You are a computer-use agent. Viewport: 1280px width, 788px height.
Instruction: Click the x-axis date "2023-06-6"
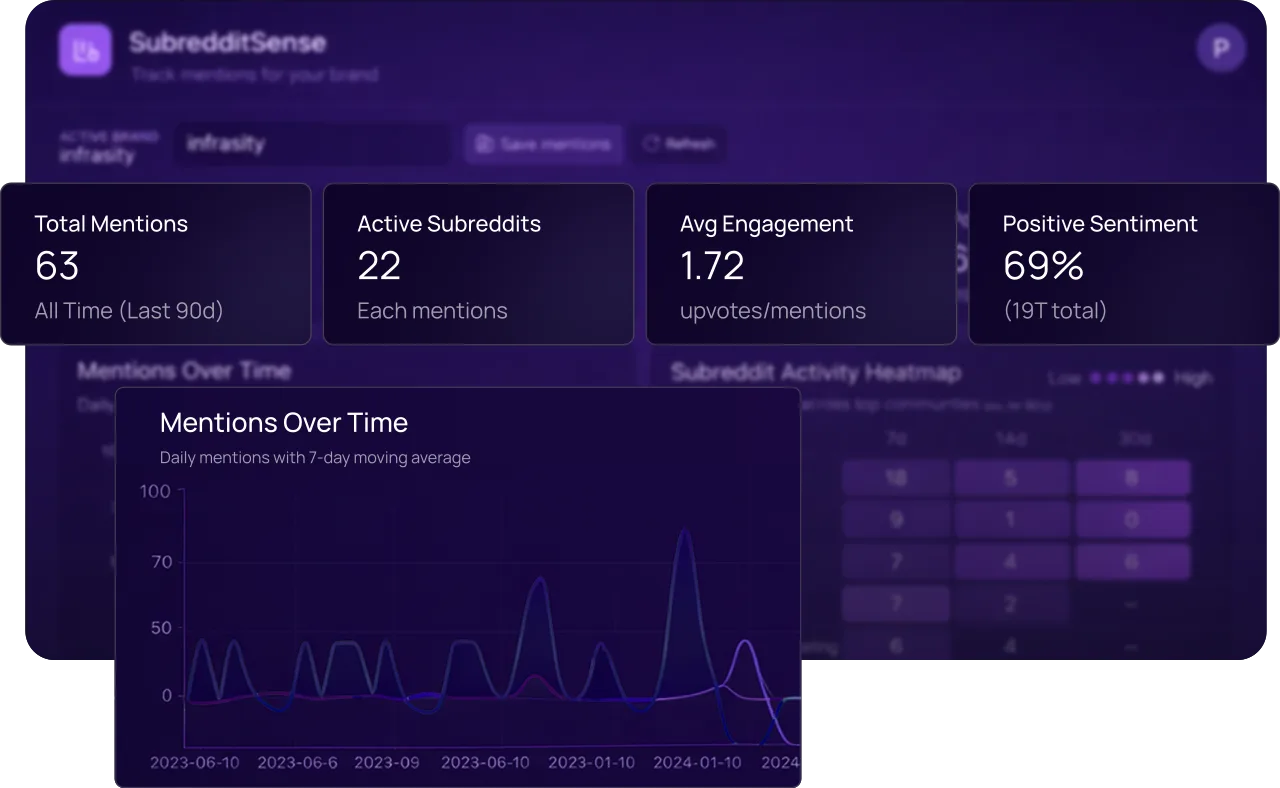coord(297,762)
